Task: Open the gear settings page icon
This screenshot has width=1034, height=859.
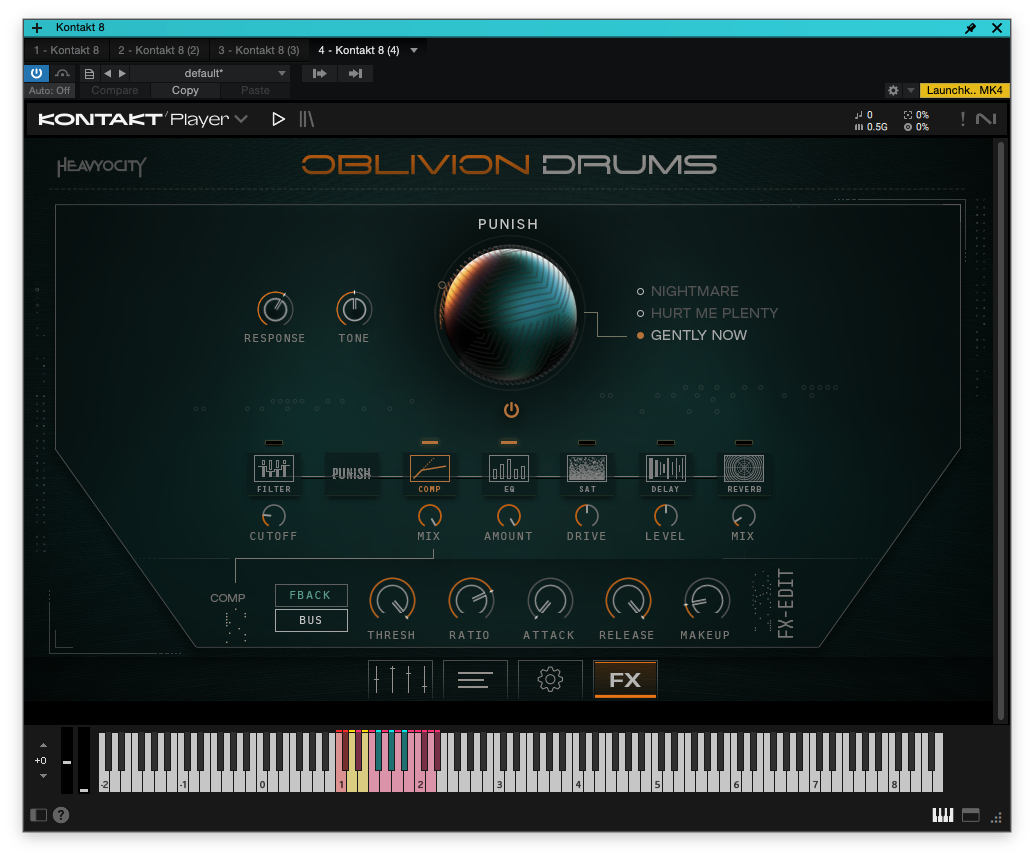Action: (x=550, y=679)
